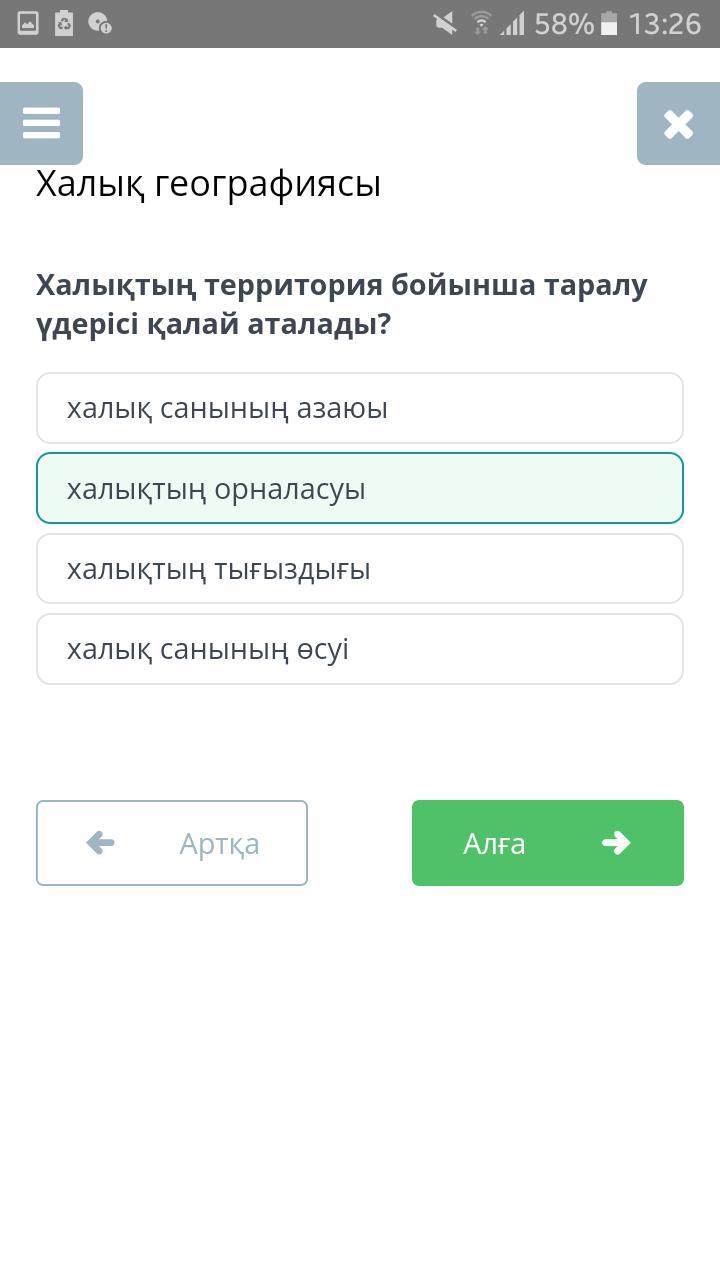The width and height of the screenshot is (720, 1280).
Task: Go back with the Артқа button
Action: pos(172,843)
